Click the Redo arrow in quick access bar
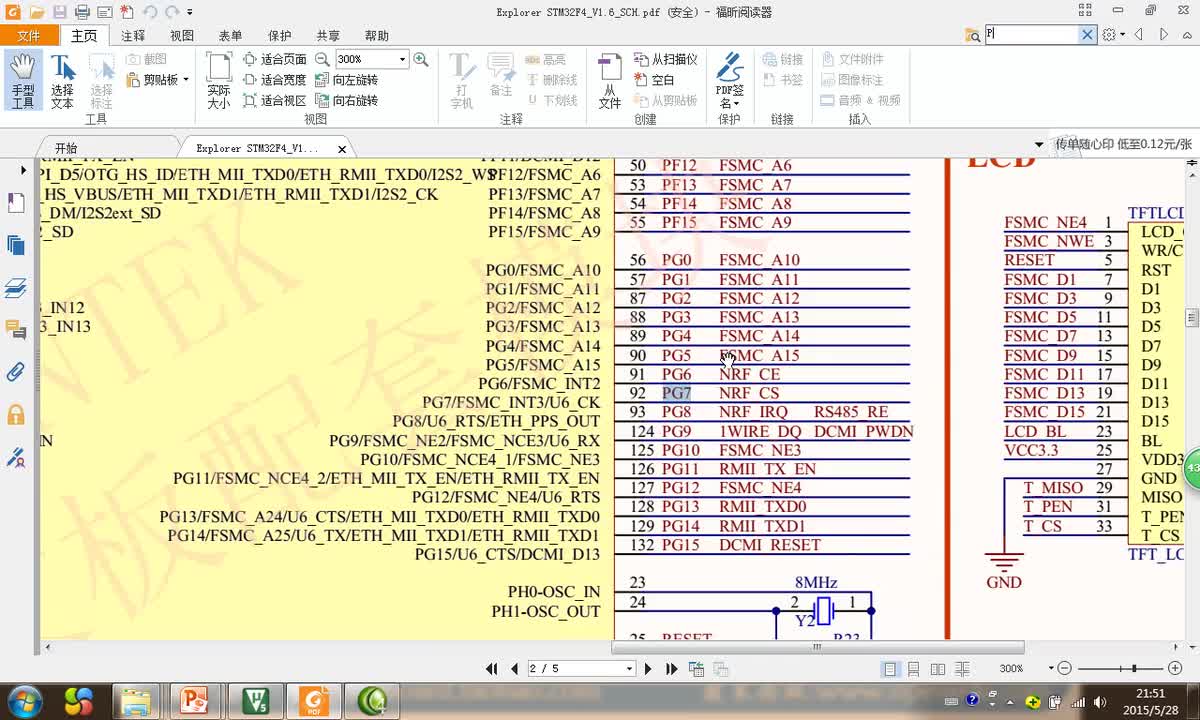1200x720 pixels. (x=172, y=12)
